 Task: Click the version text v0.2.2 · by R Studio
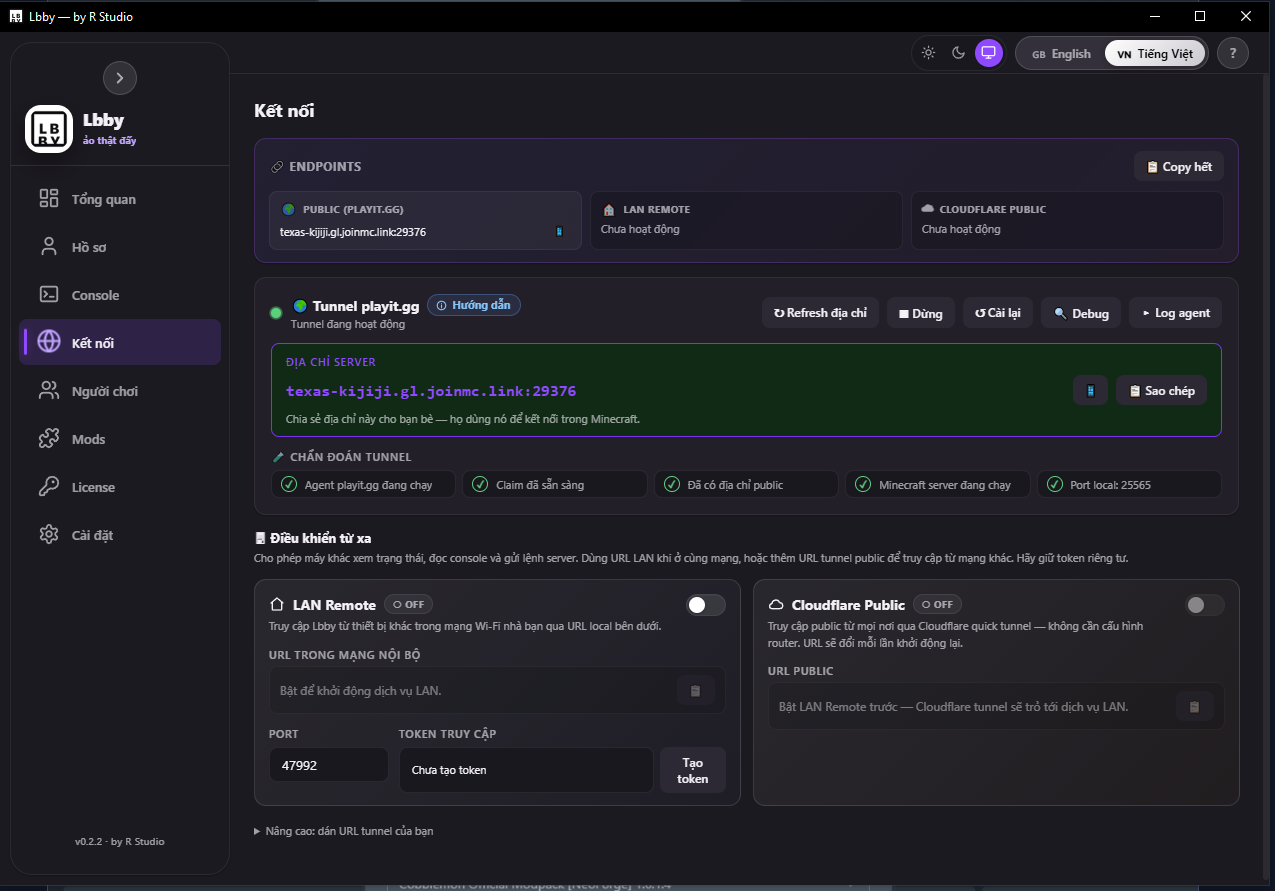[x=120, y=842]
